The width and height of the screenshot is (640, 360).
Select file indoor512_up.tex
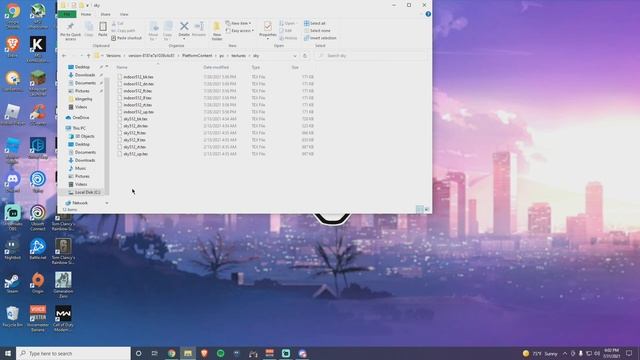(x=138, y=112)
